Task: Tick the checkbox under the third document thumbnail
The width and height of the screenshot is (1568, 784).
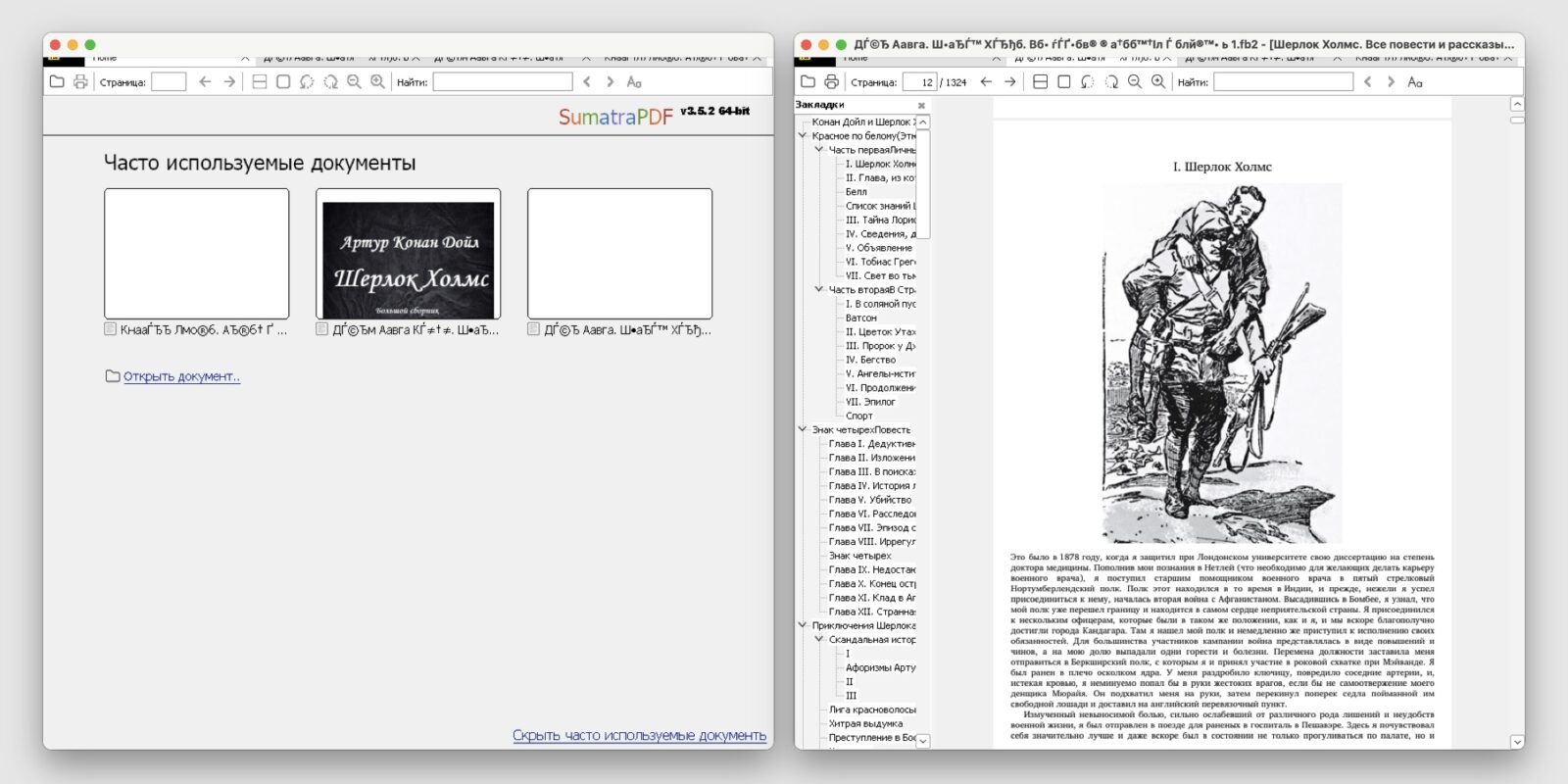Action: pos(534,330)
